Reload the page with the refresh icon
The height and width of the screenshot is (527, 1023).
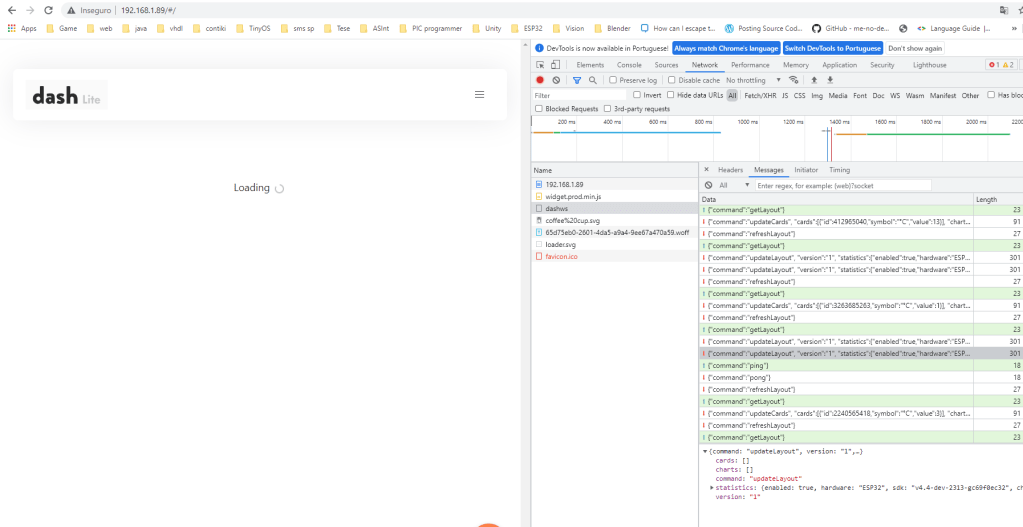pos(48,10)
